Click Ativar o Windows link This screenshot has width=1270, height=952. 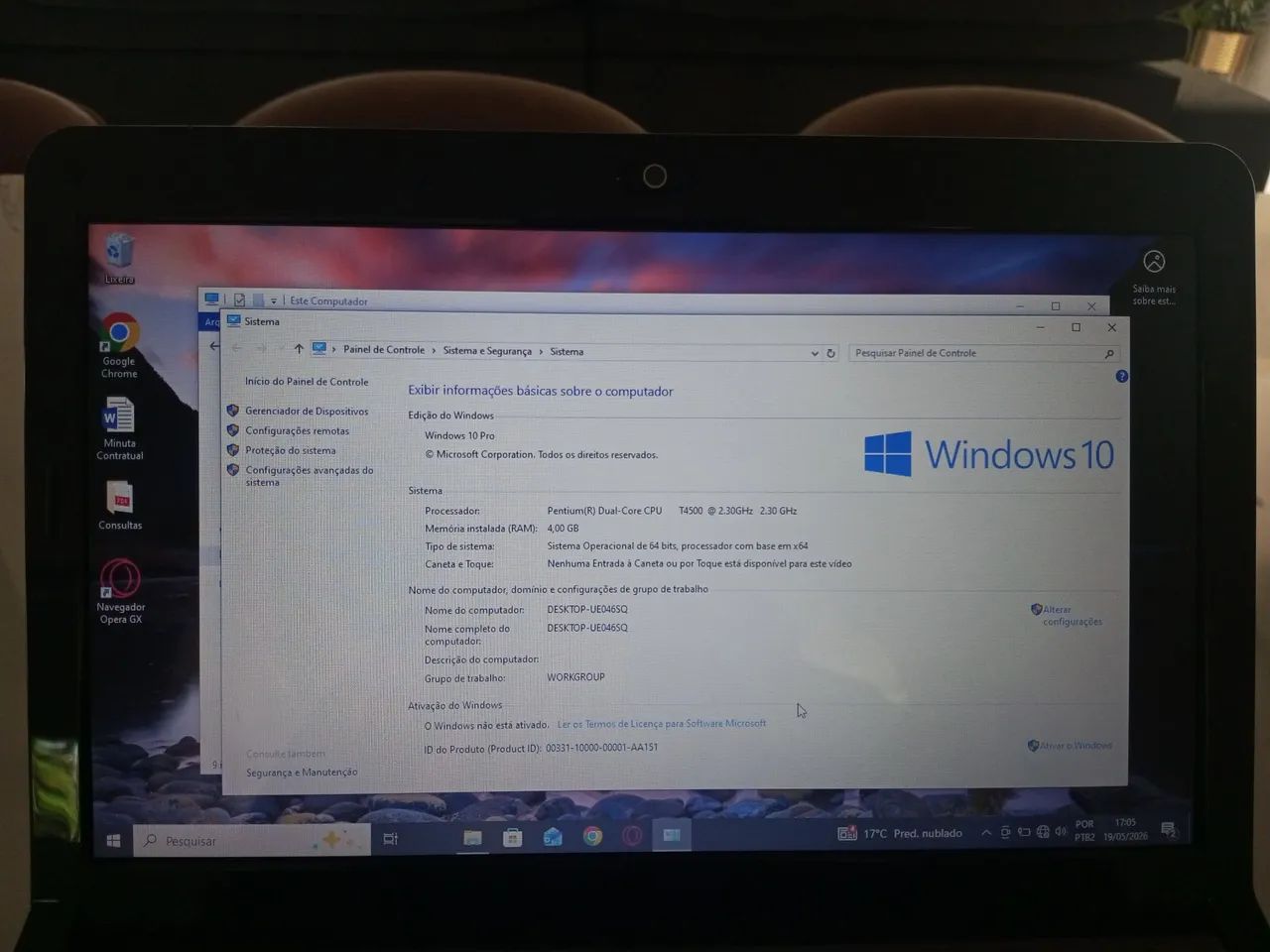(1076, 746)
